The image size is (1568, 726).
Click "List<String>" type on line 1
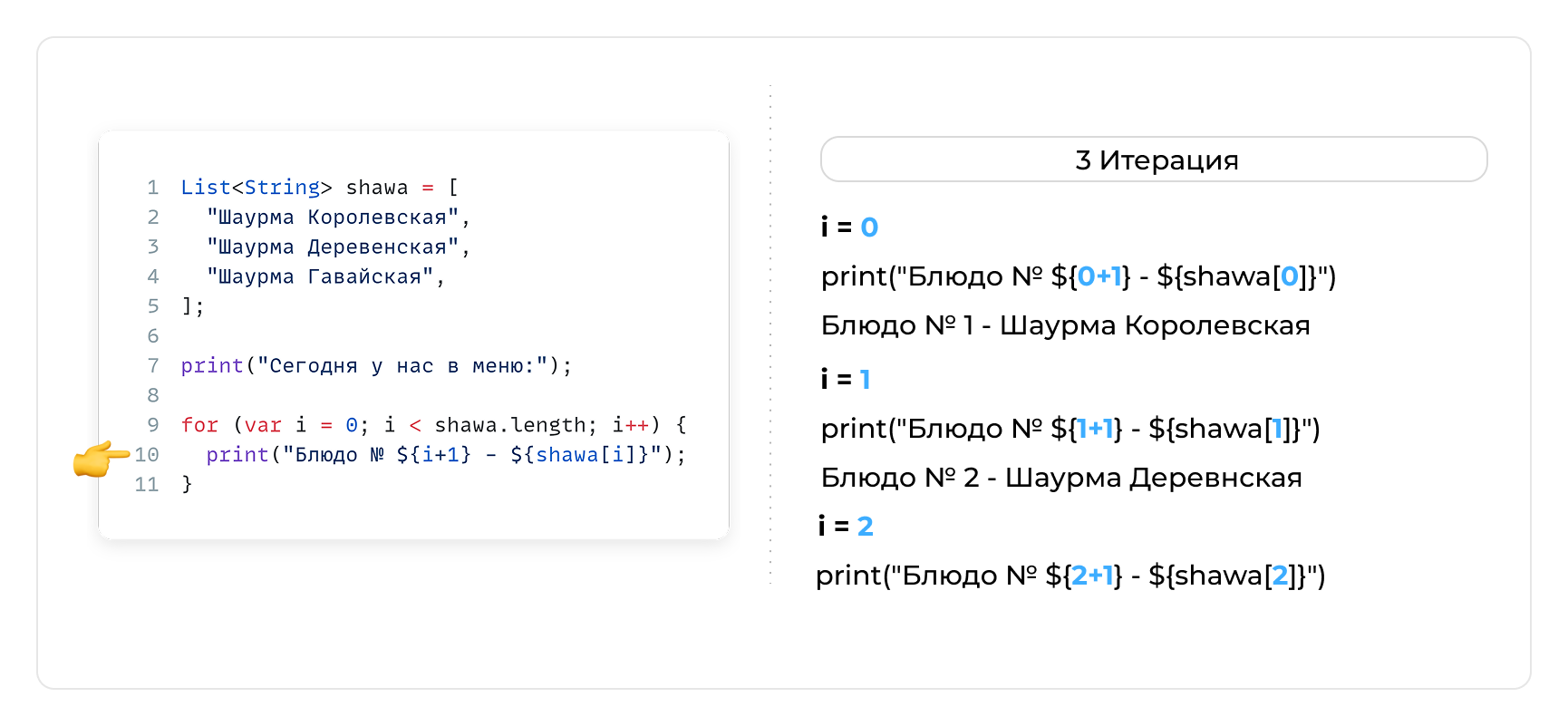point(250,188)
